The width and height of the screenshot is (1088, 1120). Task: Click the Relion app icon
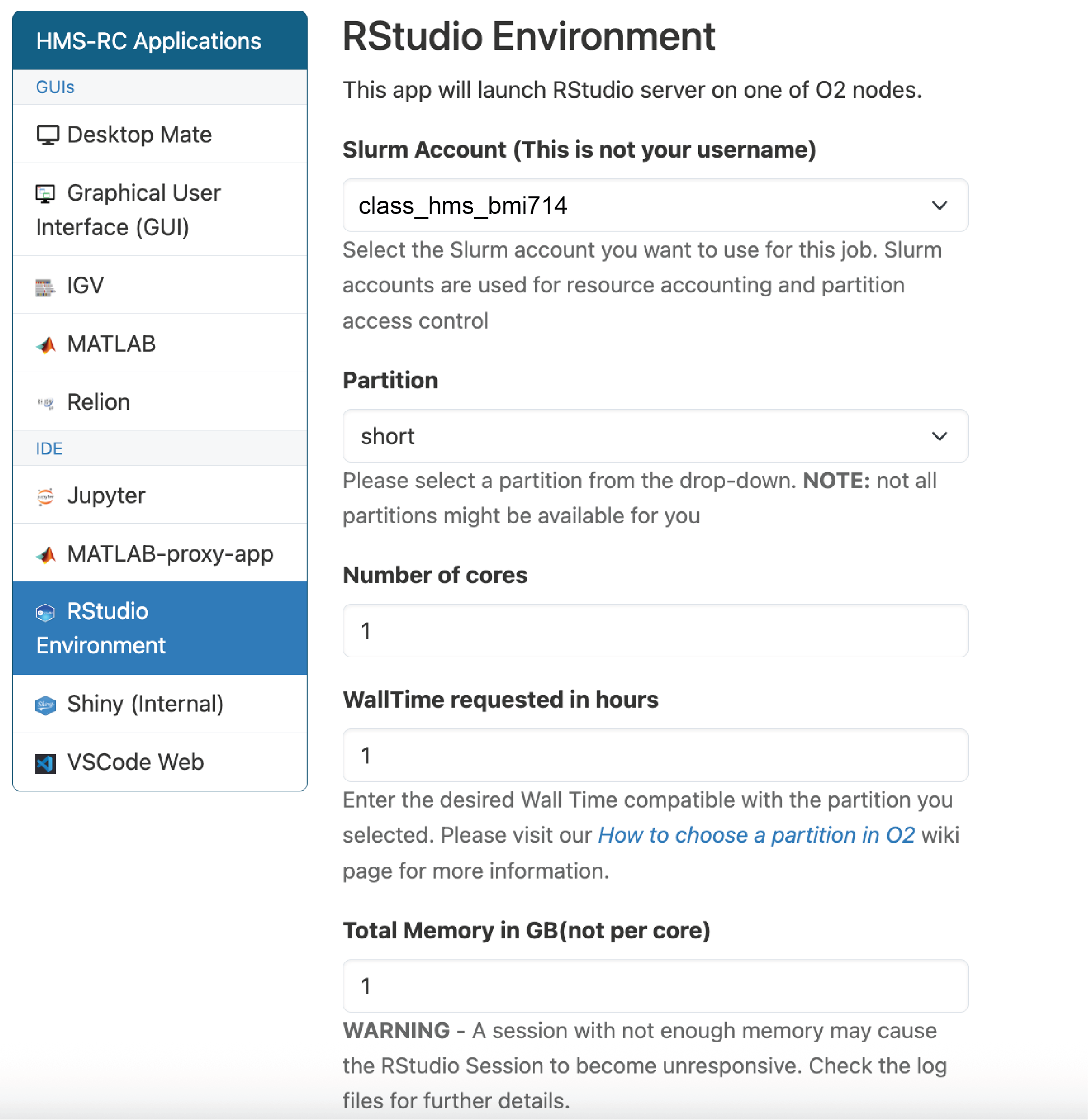coord(45,404)
